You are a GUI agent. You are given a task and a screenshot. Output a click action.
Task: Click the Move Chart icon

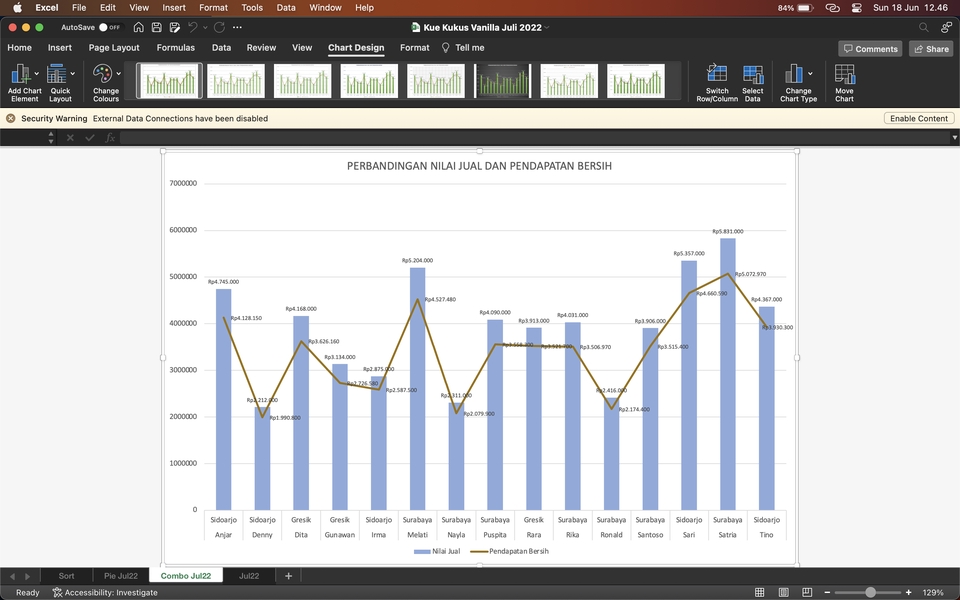pos(844,75)
